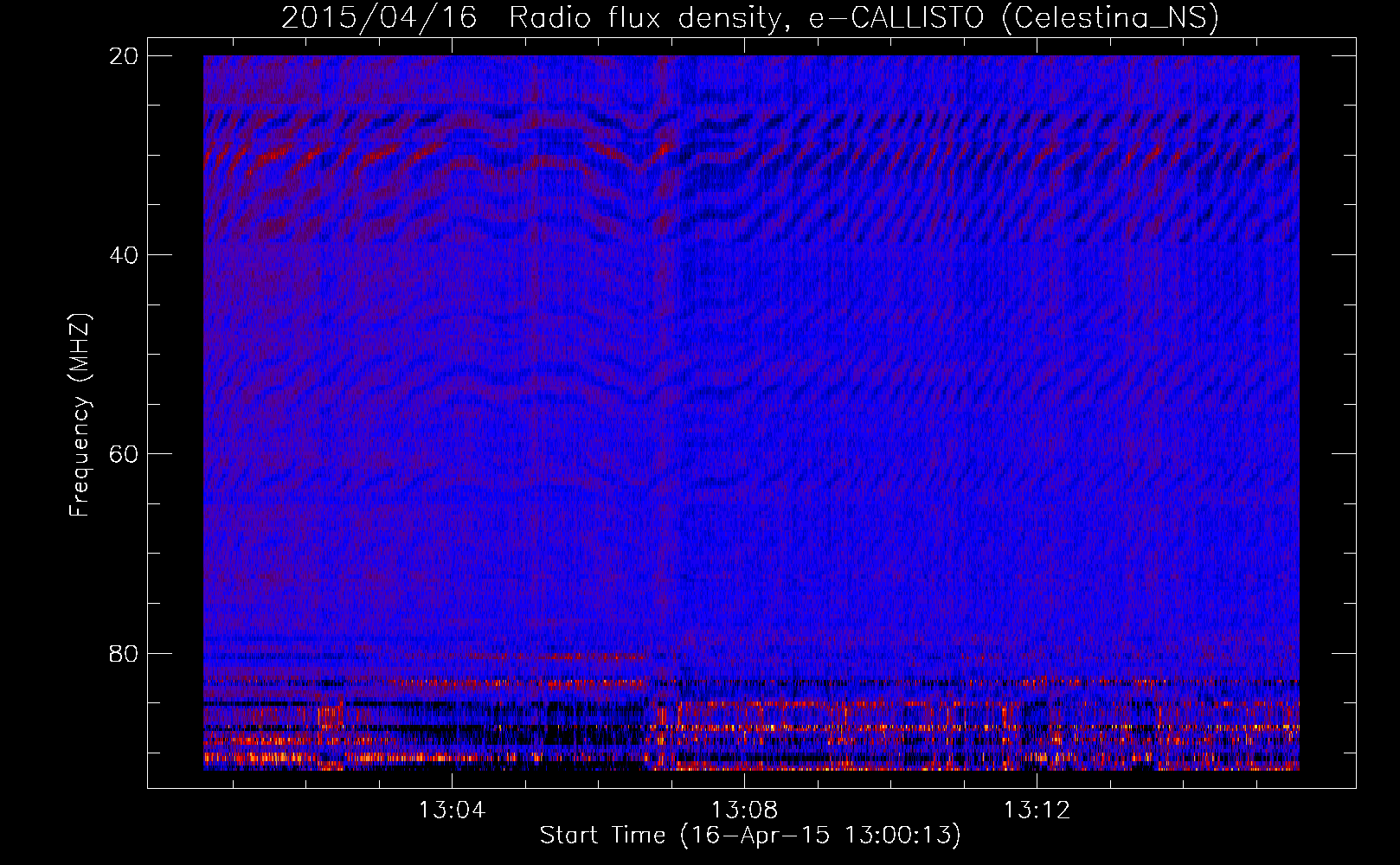Click the 'Start Time (16-Apr-15 13:00:13)' x-axis label
1400x865 pixels.
pyautogui.click(x=750, y=836)
